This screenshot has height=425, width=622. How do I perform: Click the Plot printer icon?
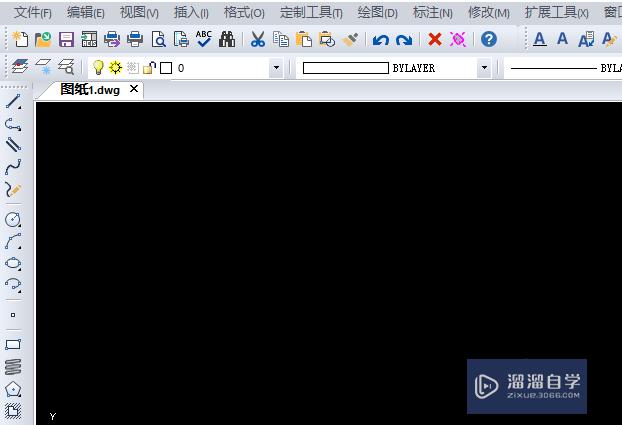tap(135, 39)
